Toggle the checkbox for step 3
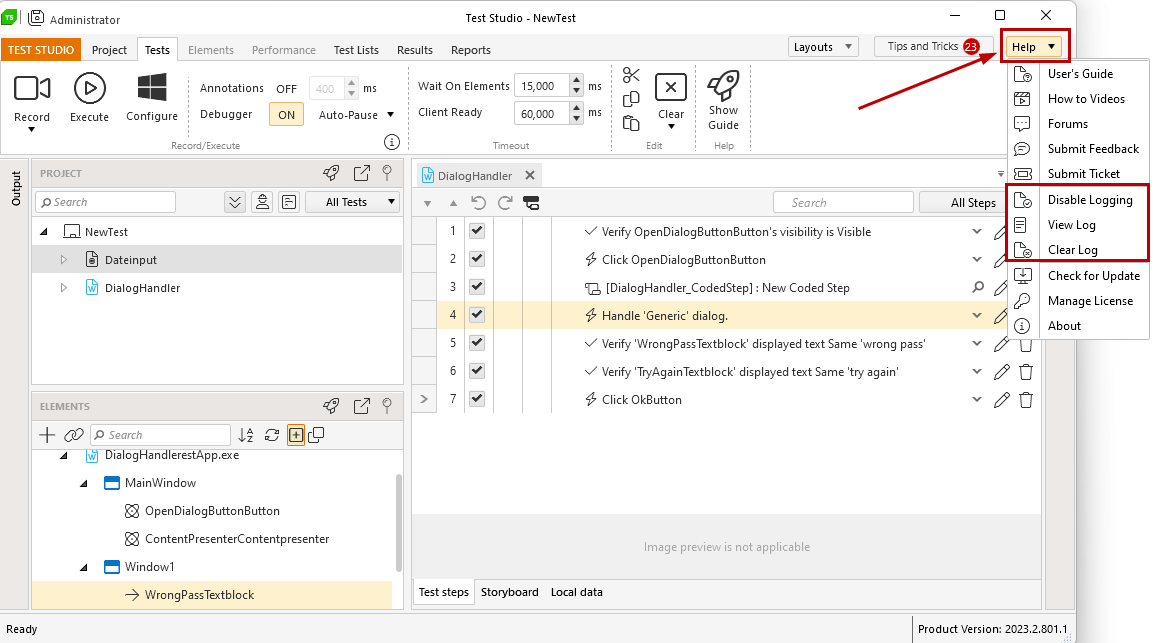The height and width of the screenshot is (643, 1156). point(477,287)
